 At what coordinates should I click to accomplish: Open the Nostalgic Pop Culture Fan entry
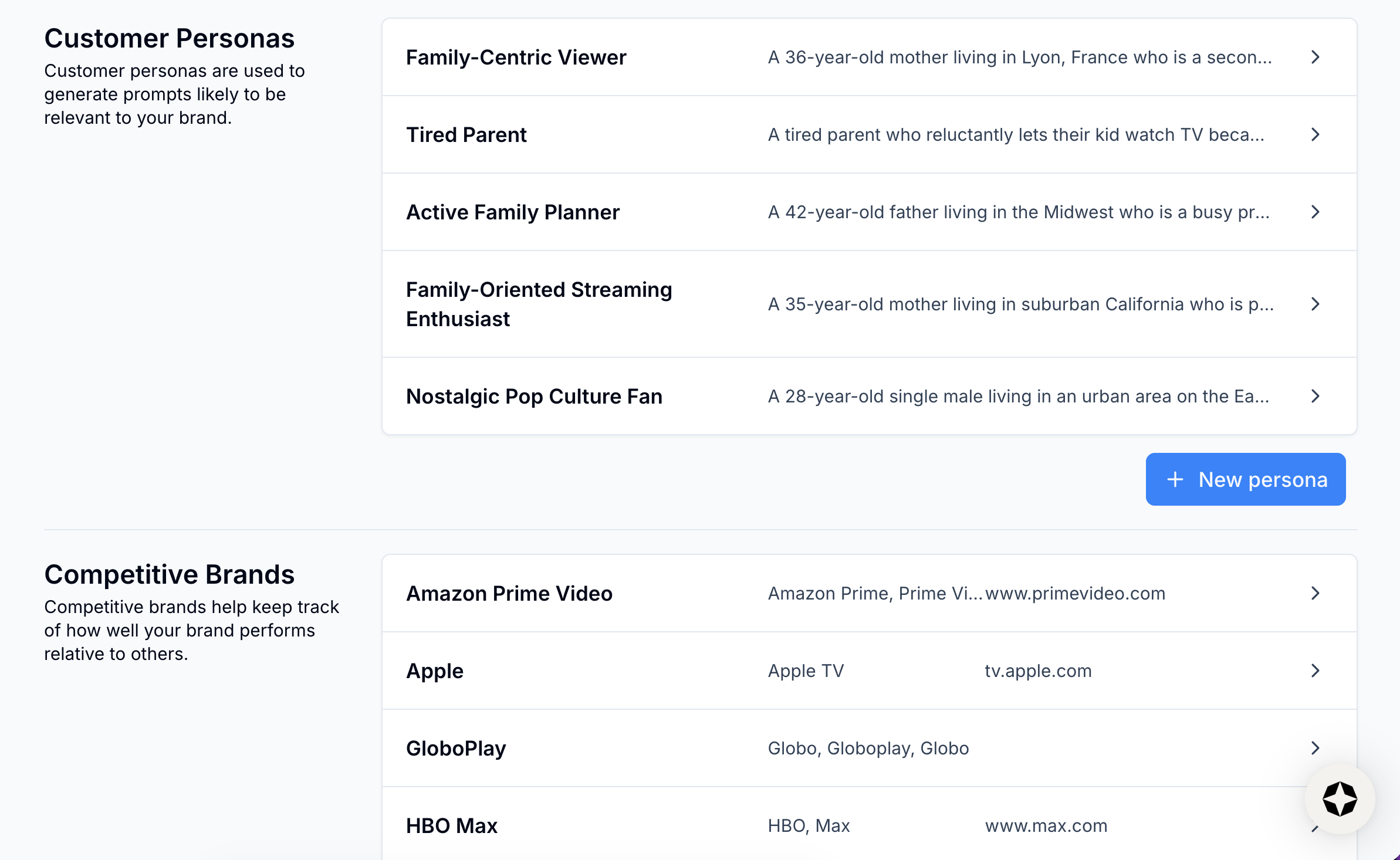coord(534,396)
